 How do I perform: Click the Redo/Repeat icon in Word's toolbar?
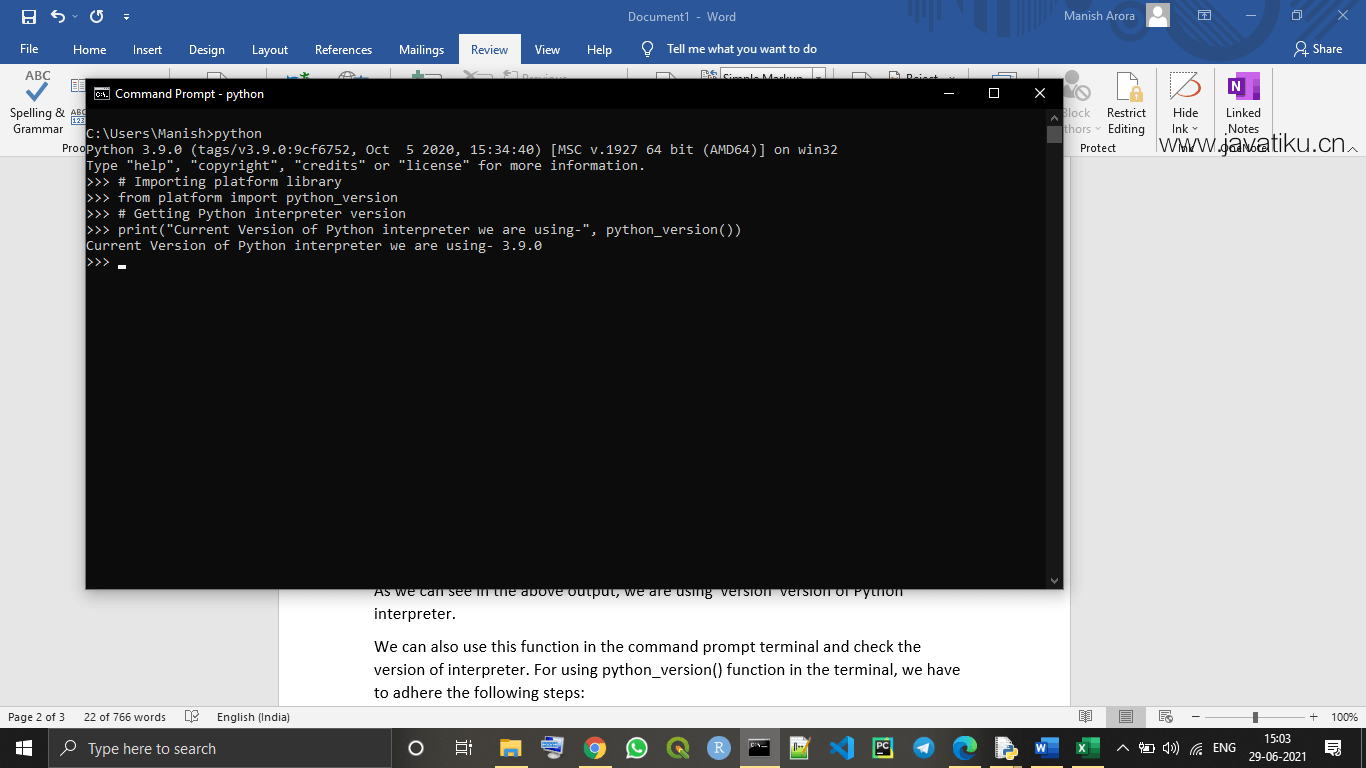tap(96, 17)
